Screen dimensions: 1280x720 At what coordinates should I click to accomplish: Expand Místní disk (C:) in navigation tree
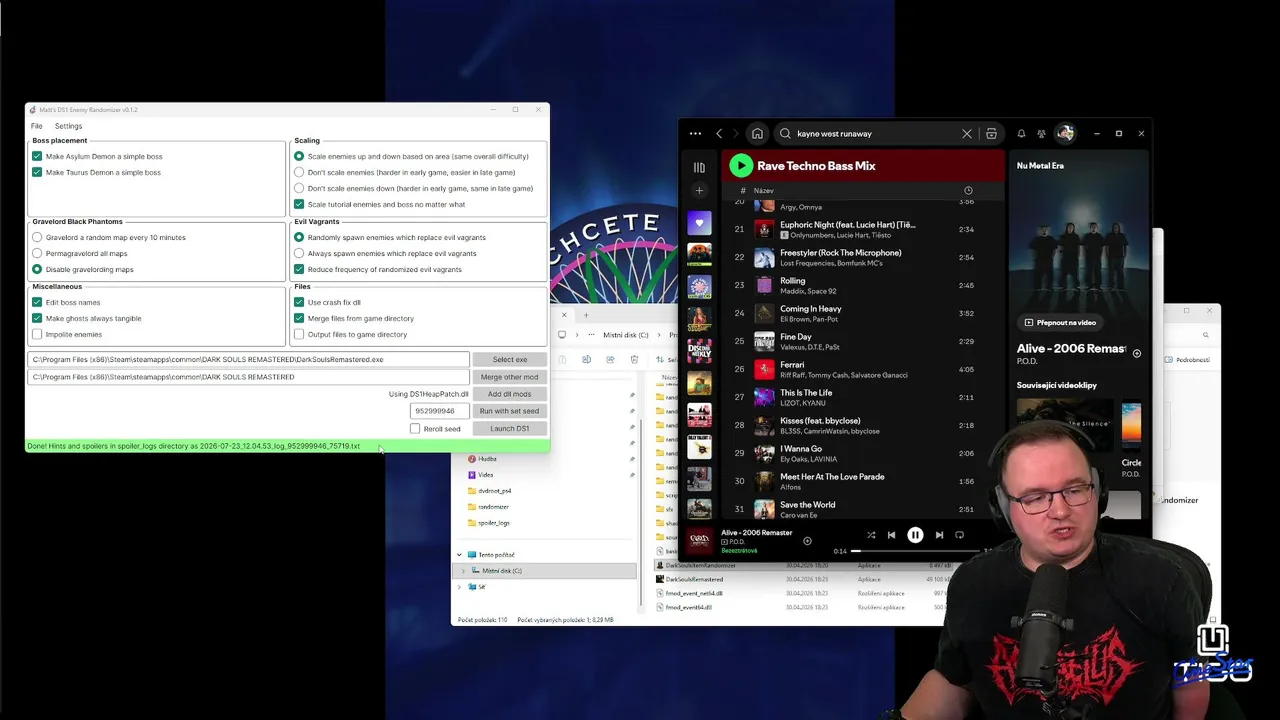point(464,571)
